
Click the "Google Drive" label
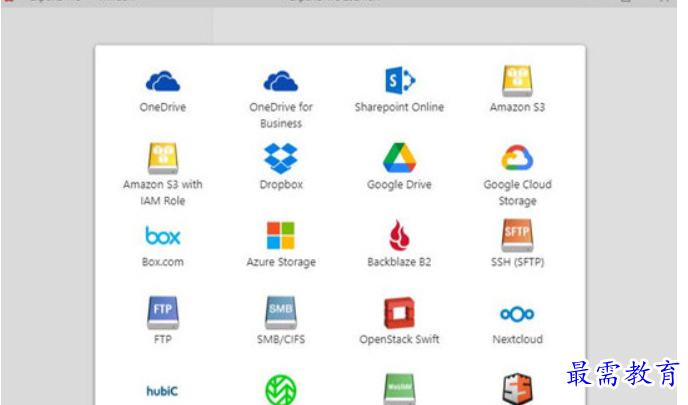[x=399, y=185]
